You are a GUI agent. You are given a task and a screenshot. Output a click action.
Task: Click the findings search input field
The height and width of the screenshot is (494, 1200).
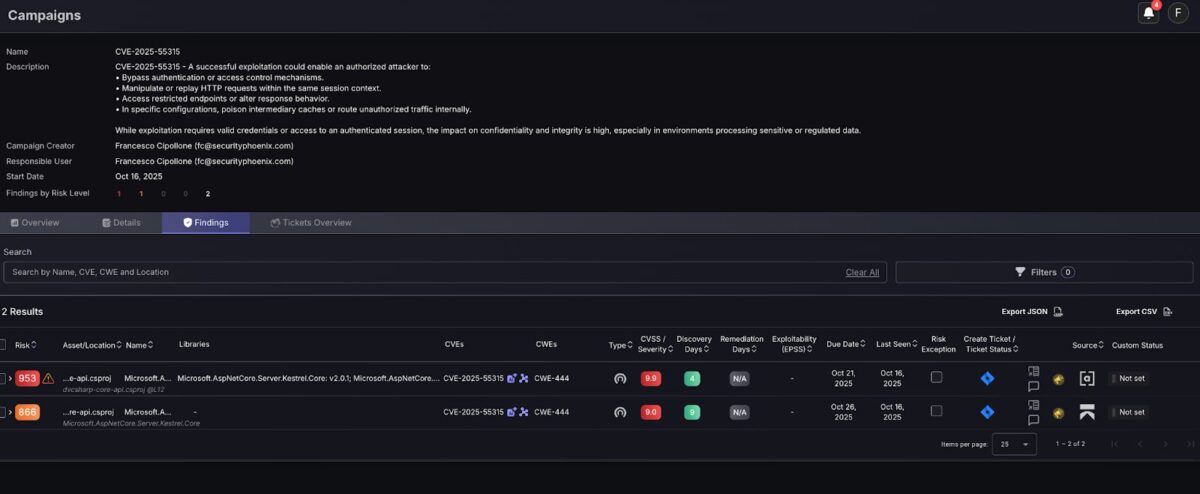coord(420,272)
